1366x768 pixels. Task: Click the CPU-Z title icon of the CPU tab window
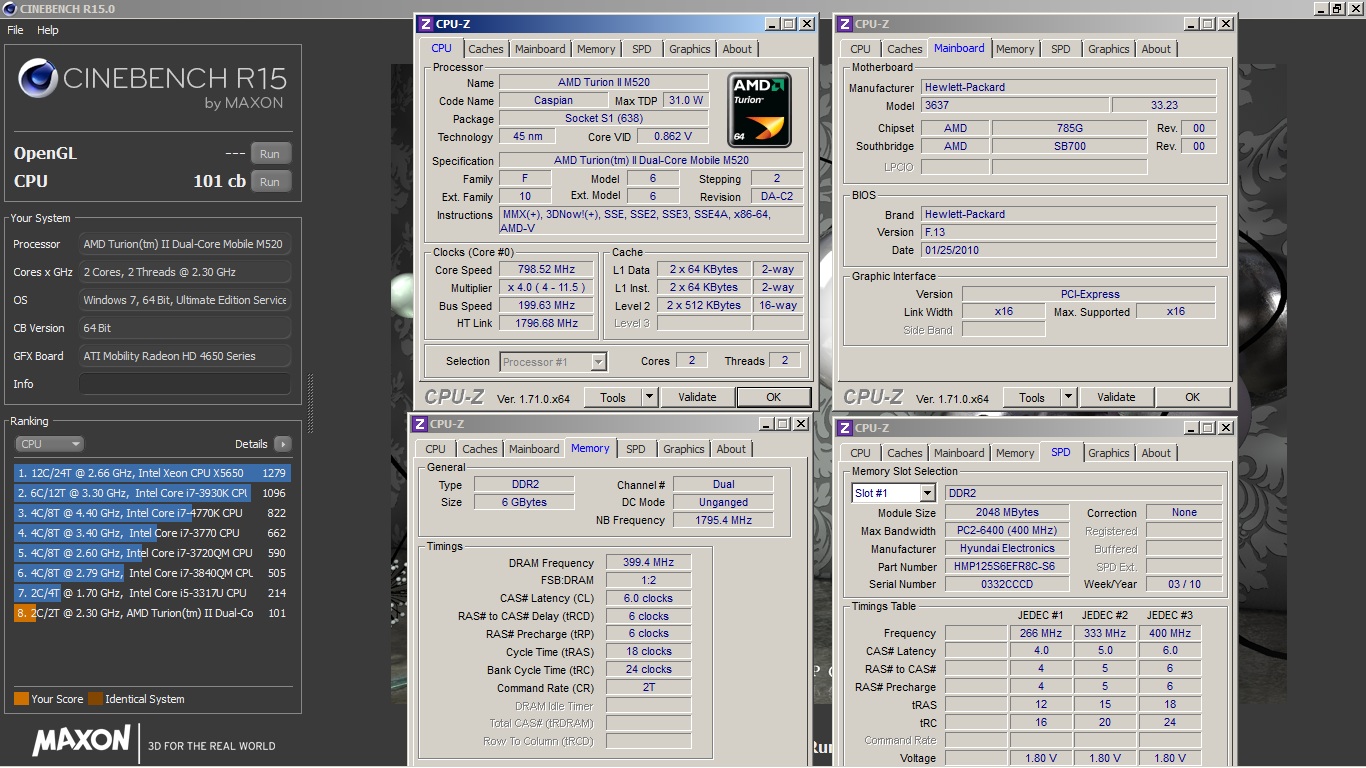425,24
